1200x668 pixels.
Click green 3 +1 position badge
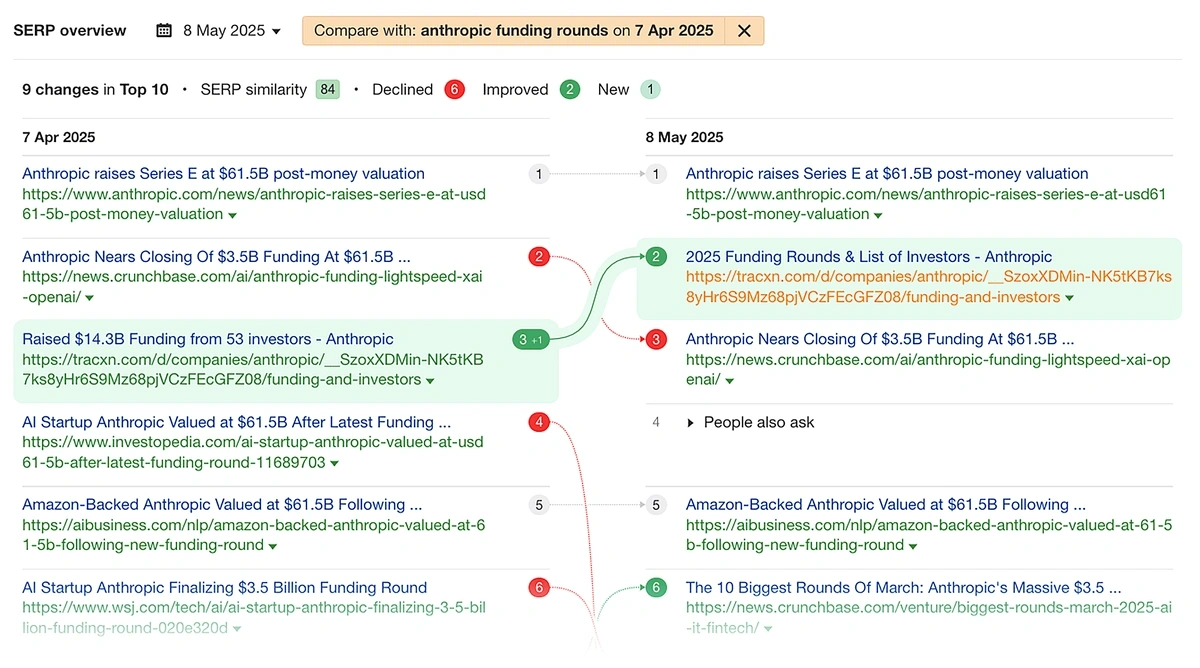pos(530,340)
